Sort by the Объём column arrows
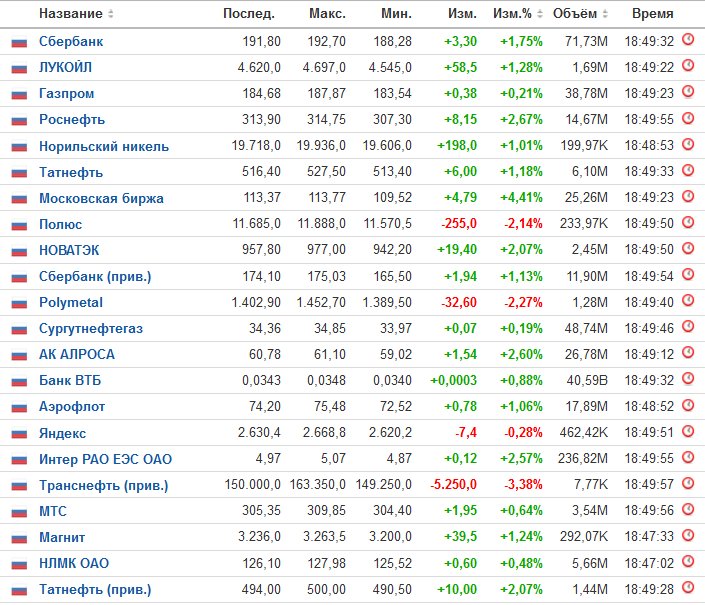This screenshot has width=705, height=605. (605, 14)
